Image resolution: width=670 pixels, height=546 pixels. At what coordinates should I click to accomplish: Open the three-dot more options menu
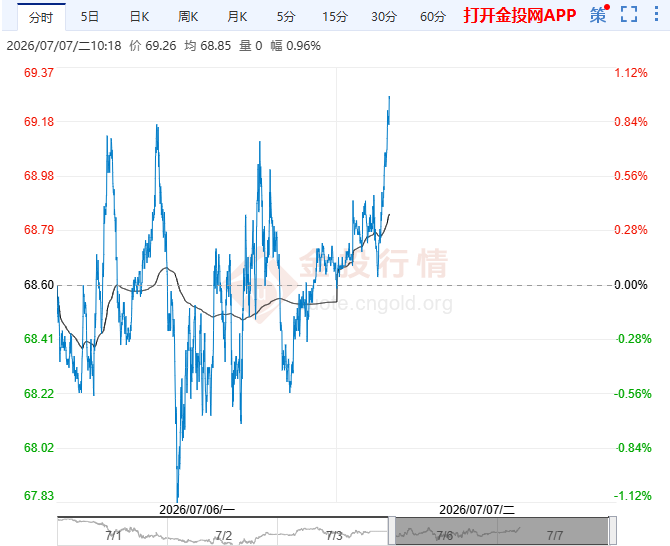pos(656,14)
